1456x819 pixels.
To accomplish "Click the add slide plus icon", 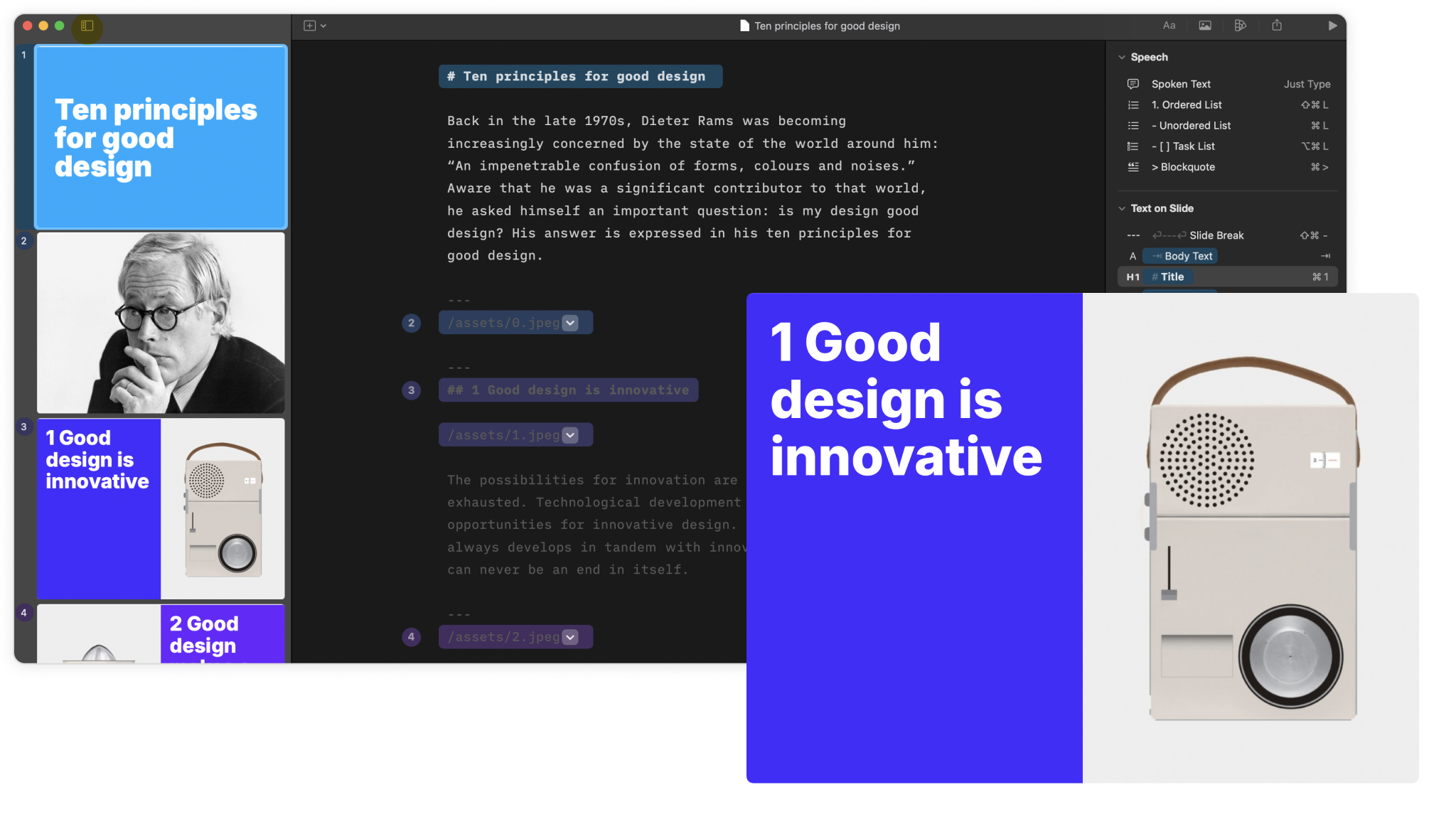I will tap(309, 26).
